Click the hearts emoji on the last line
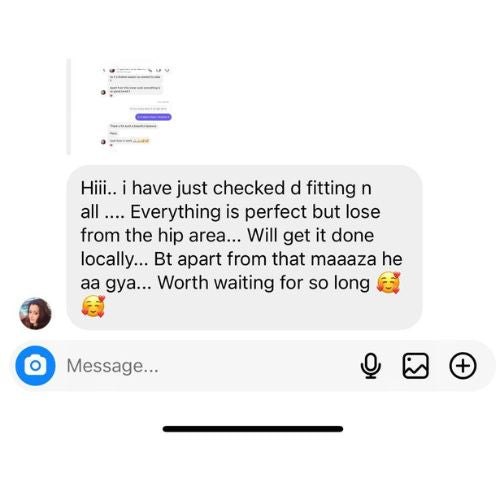Image resolution: width=500 pixels, height=500 pixels. [93, 306]
